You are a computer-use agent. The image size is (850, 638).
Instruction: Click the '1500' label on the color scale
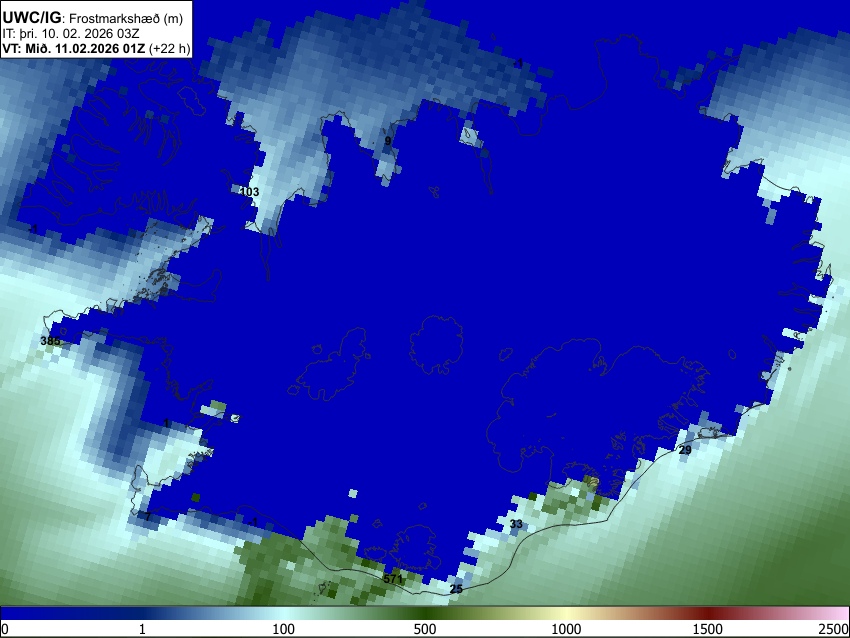(x=708, y=629)
